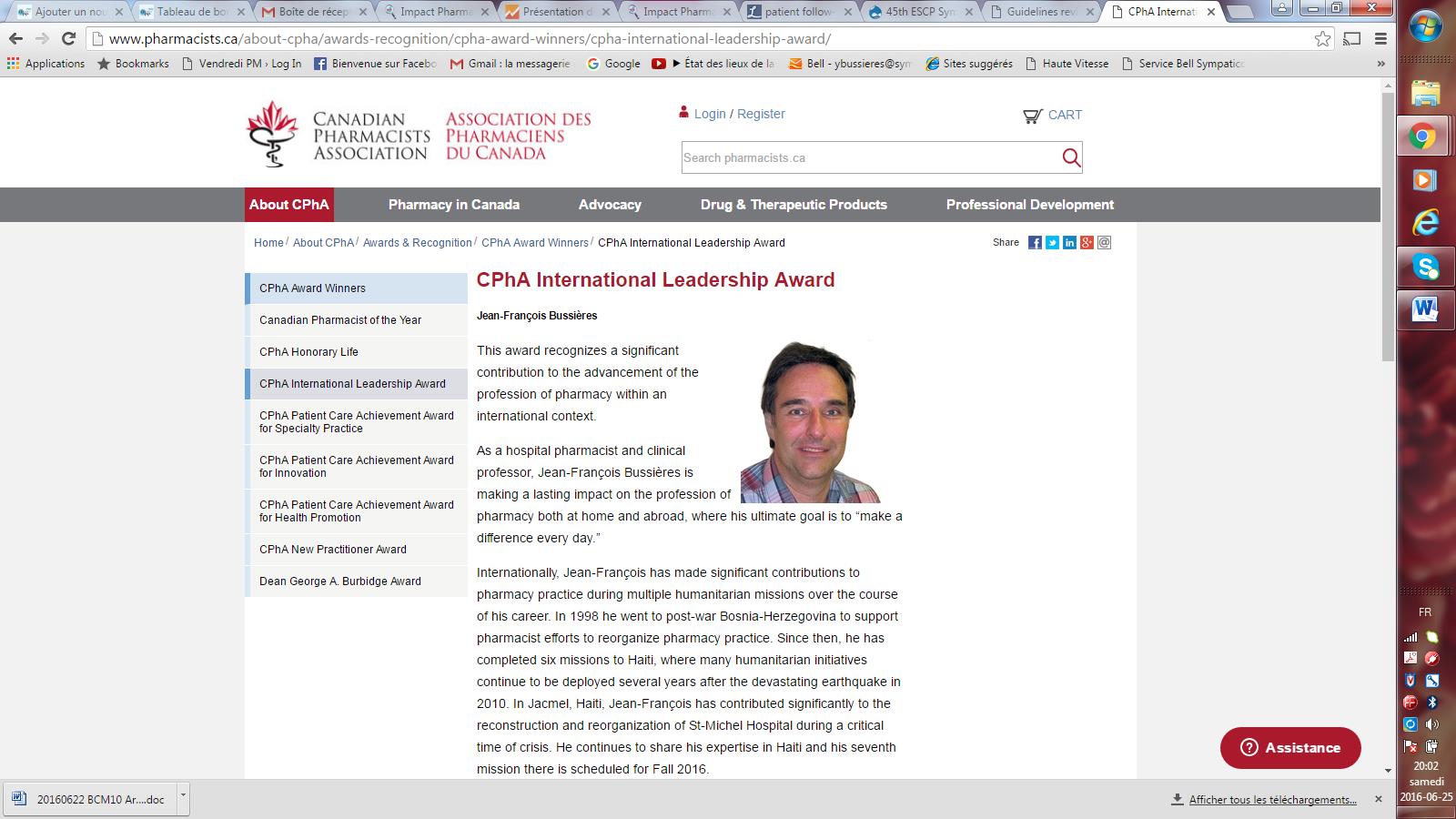Share page via Google Plus icon

pos(1087,243)
